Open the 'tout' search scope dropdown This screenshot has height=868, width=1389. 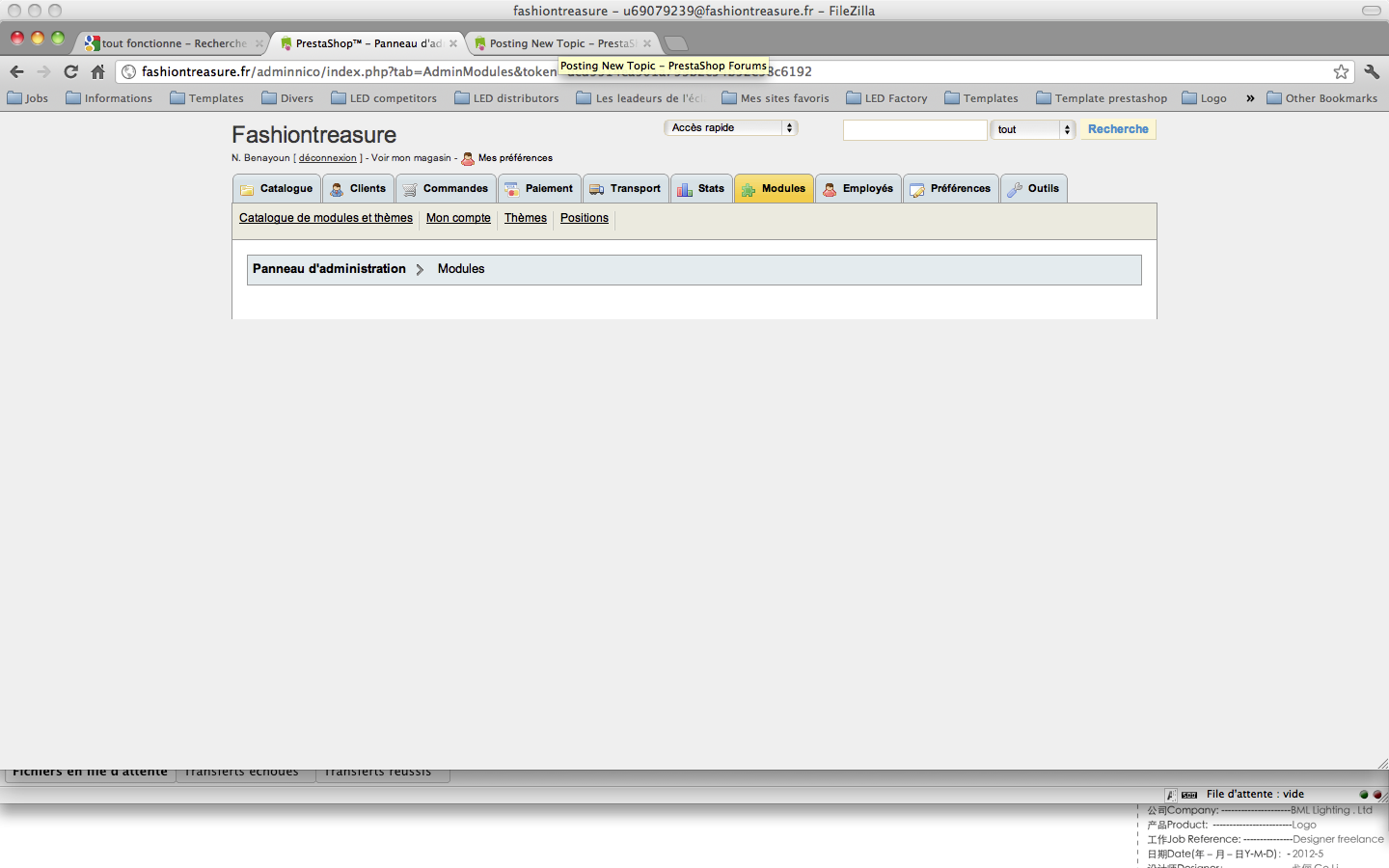[x=1033, y=129]
